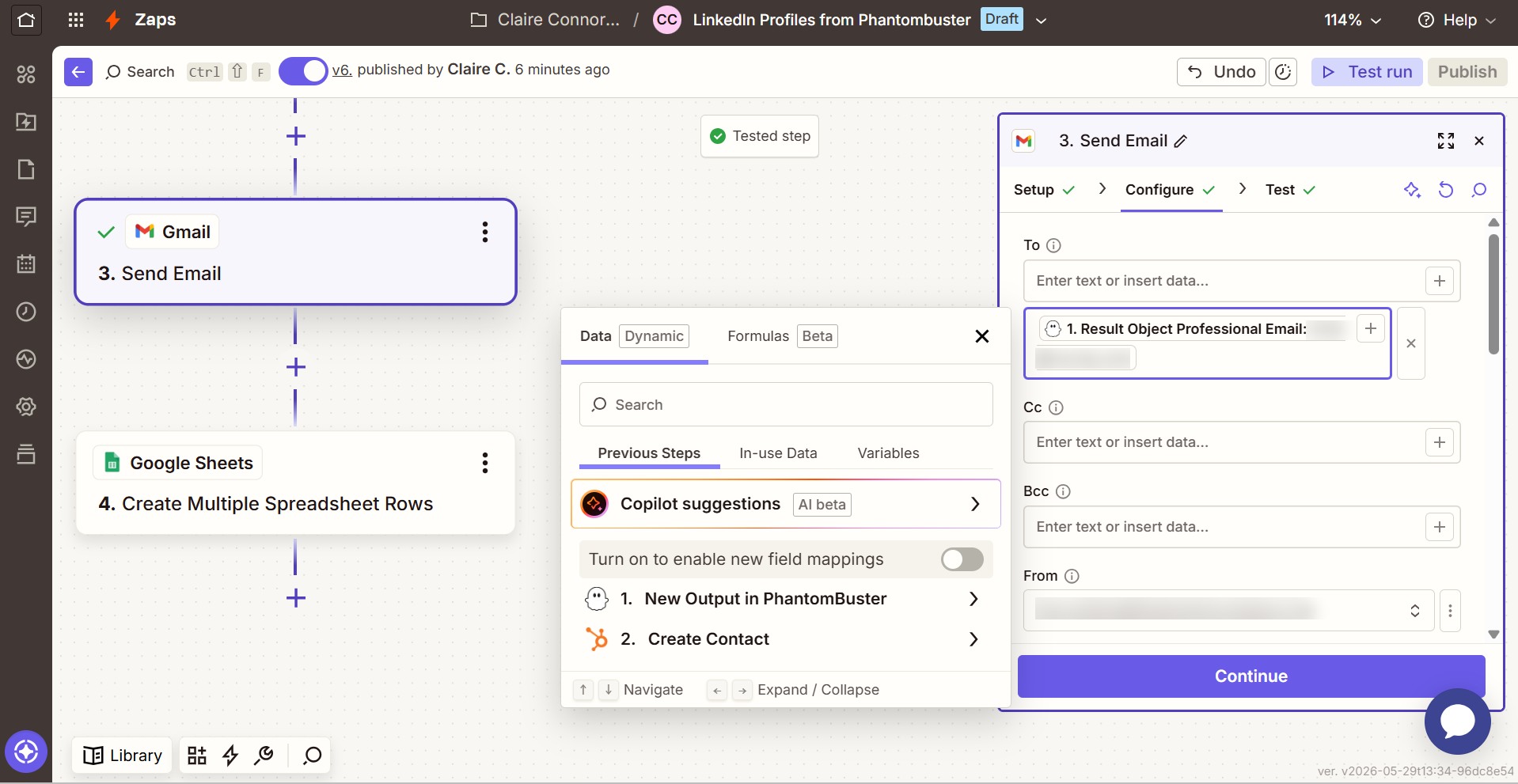1518x784 pixels.
Task: Toggle the Zap on/off switch
Action: 303,71
